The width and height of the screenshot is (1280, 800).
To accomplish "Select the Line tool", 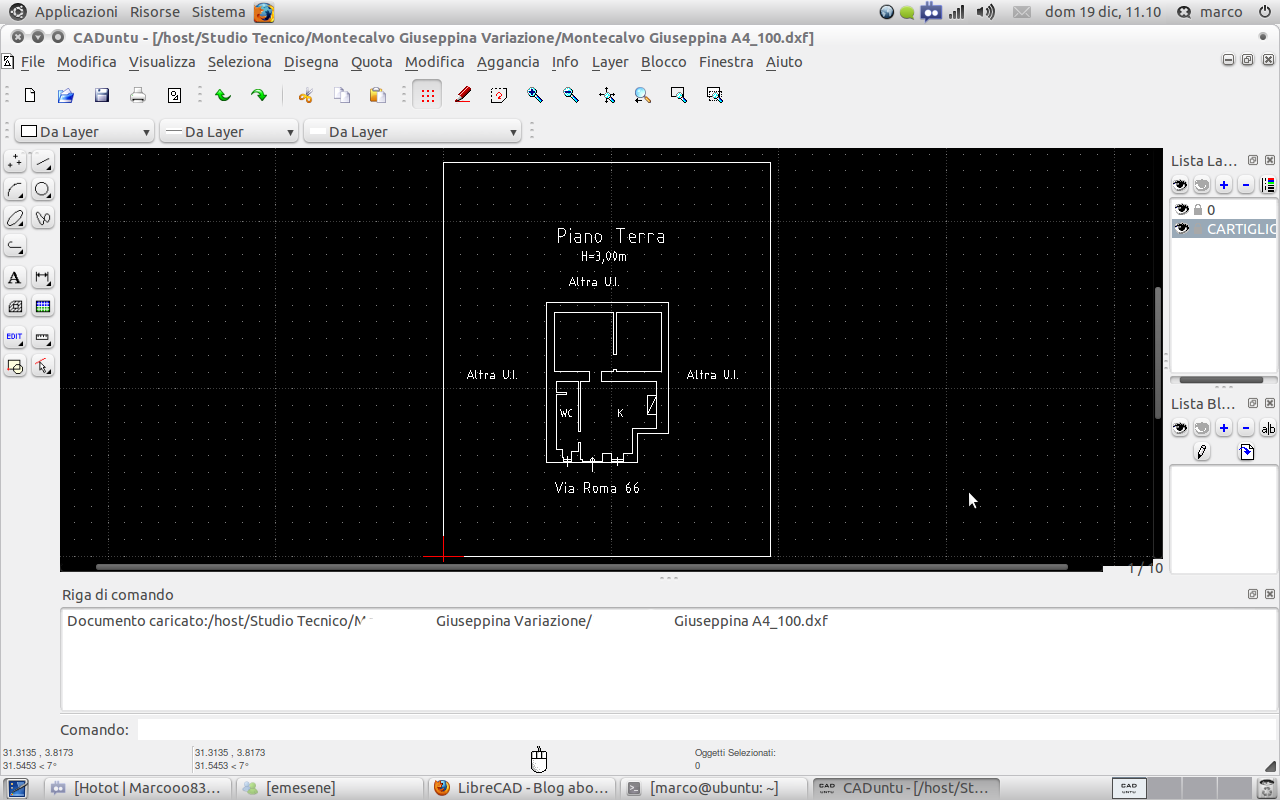I will pyautogui.click(x=42, y=161).
